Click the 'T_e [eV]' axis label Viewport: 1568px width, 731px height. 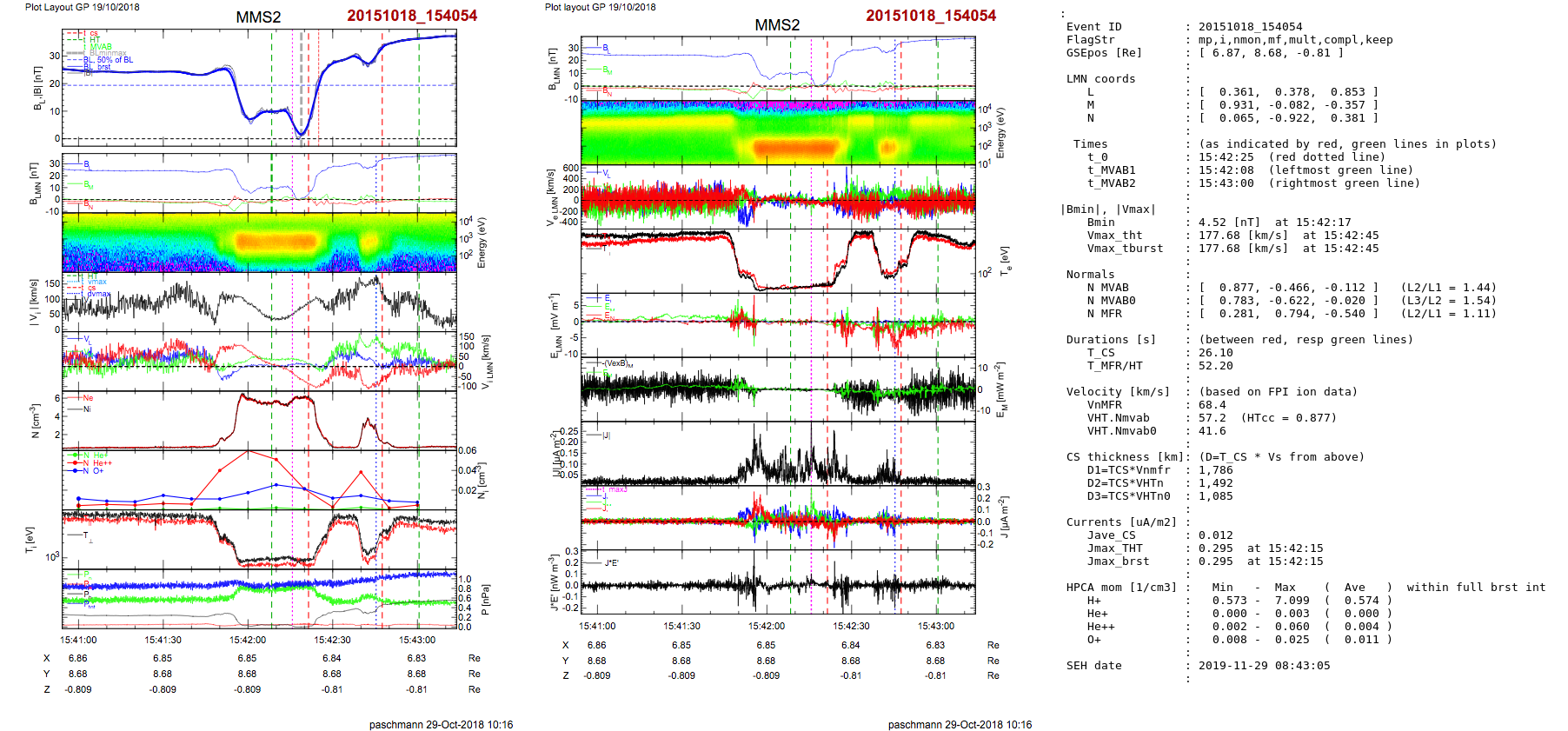click(1006, 261)
